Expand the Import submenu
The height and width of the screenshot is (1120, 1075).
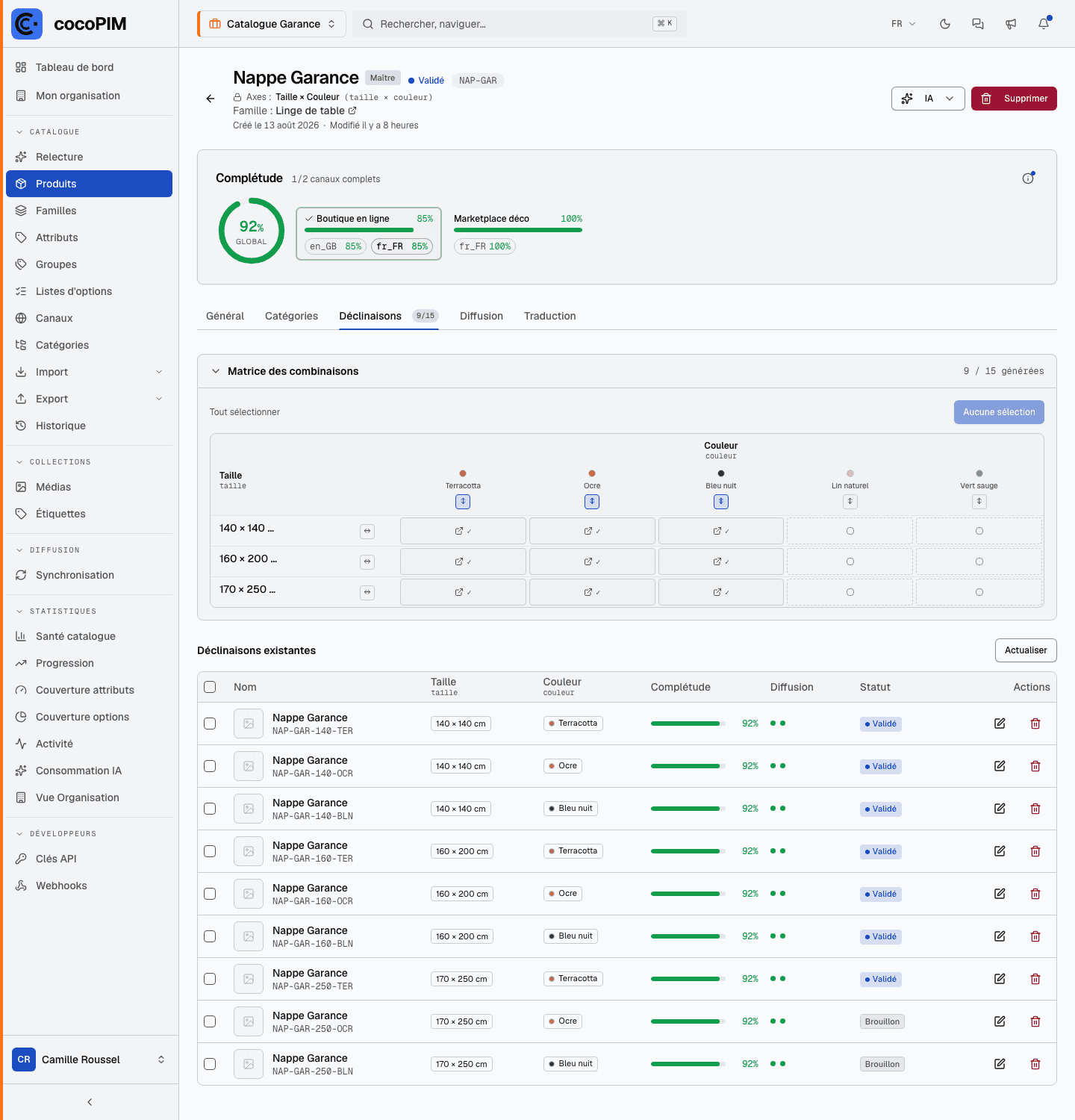(x=89, y=372)
